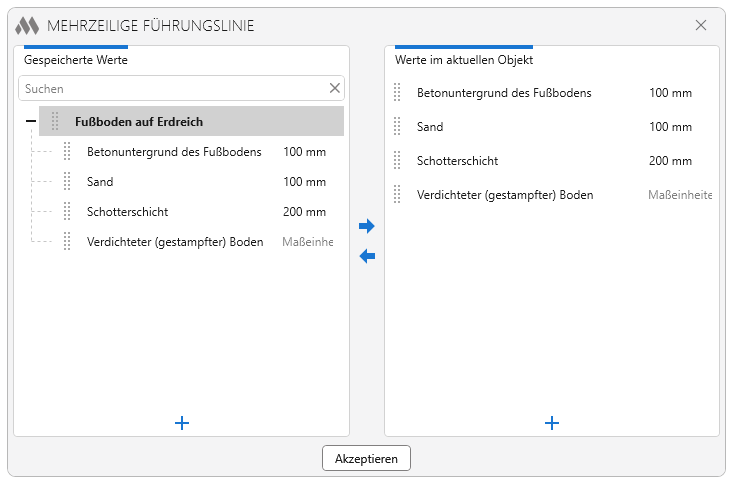The width and height of the screenshot is (732, 481).
Task: Select Sand row in saved values tree
Action: point(100,182)
